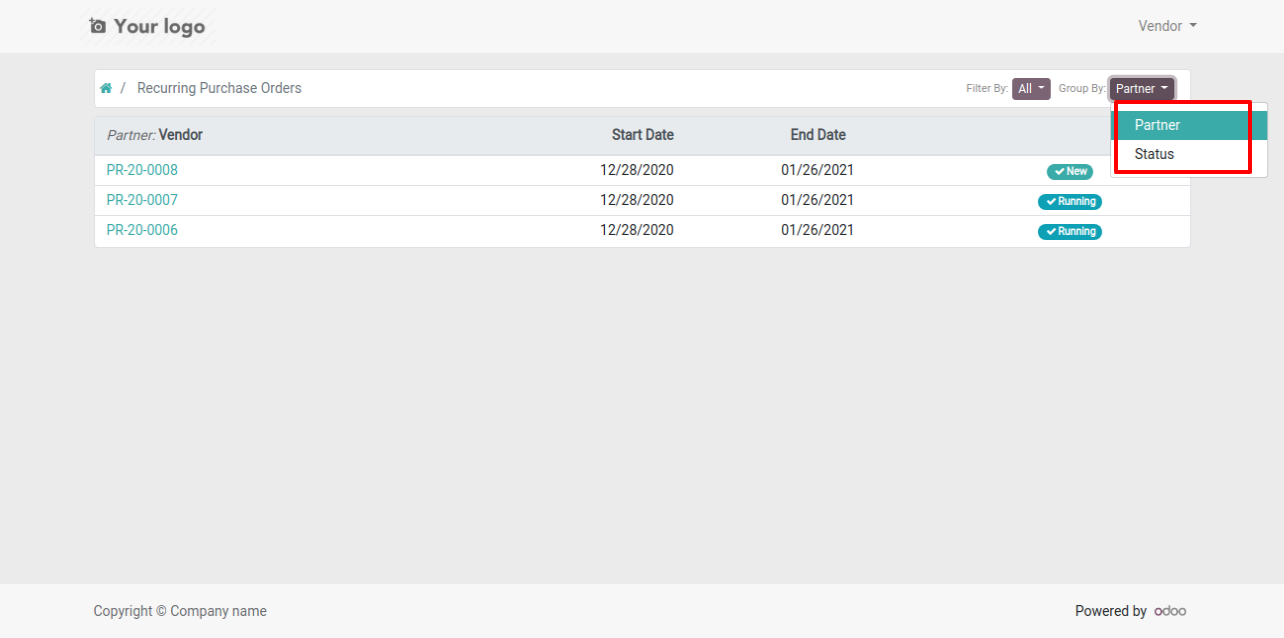Image resolution: width=1284 pixels, height=638 pixels.
Task: Collapse the Group By Partner dropdown
Action: click(x=1142, y=89)
